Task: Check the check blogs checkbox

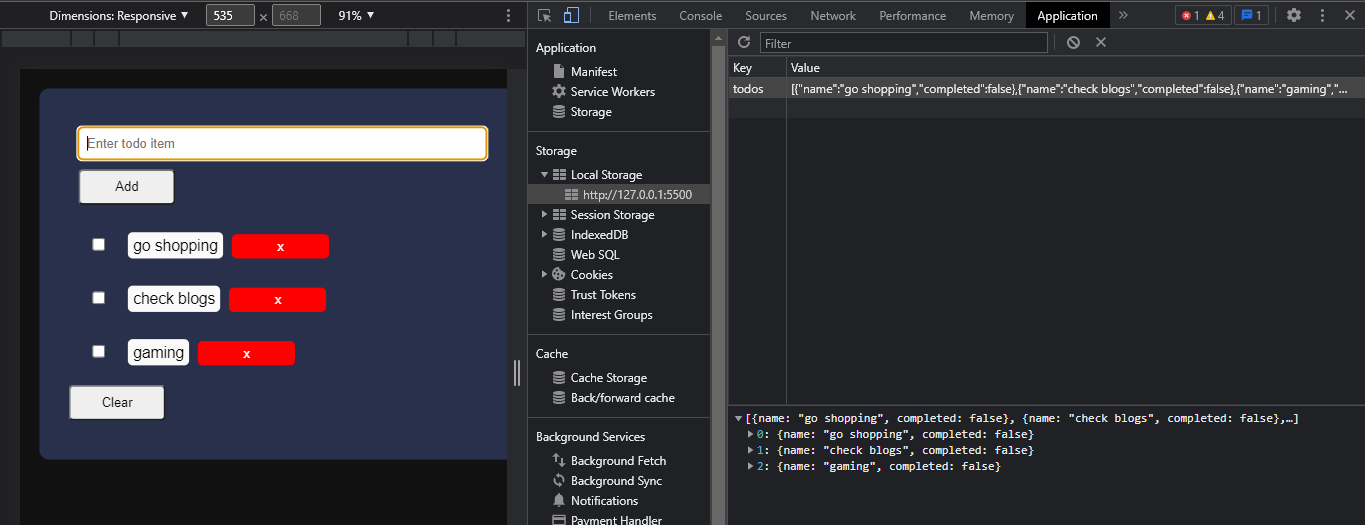Action: (98, 298)
